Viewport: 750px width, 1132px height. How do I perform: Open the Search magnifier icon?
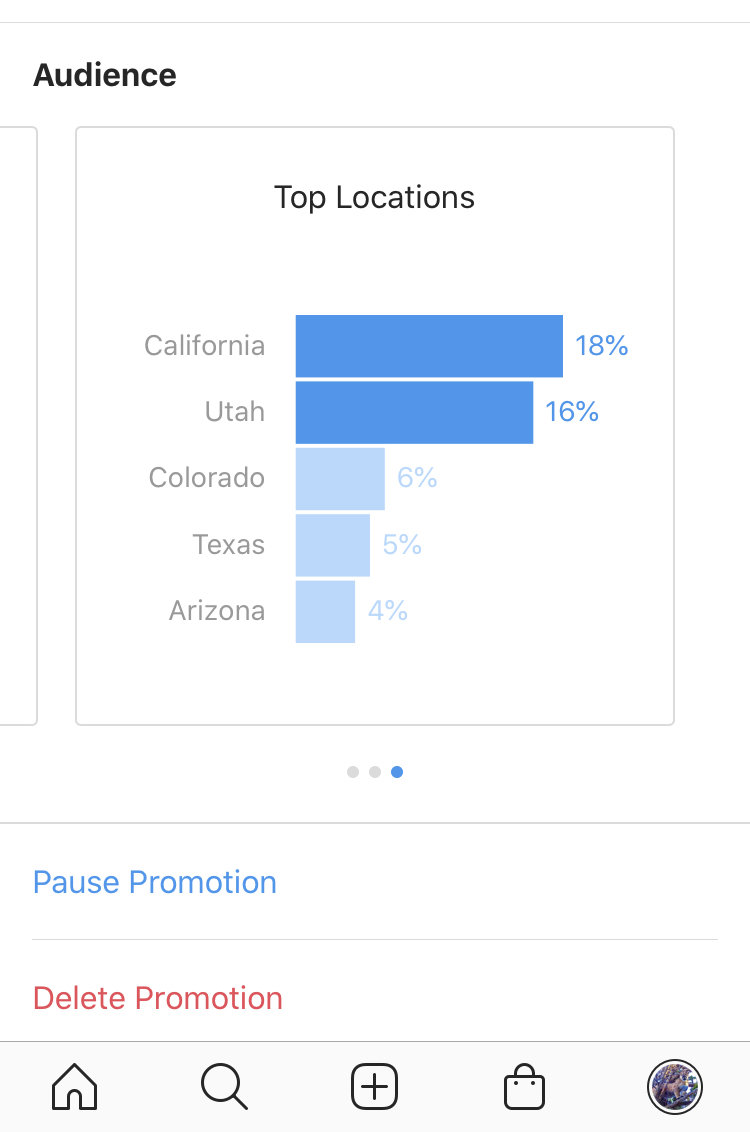pyautogui.click(x=224, y=1086)
